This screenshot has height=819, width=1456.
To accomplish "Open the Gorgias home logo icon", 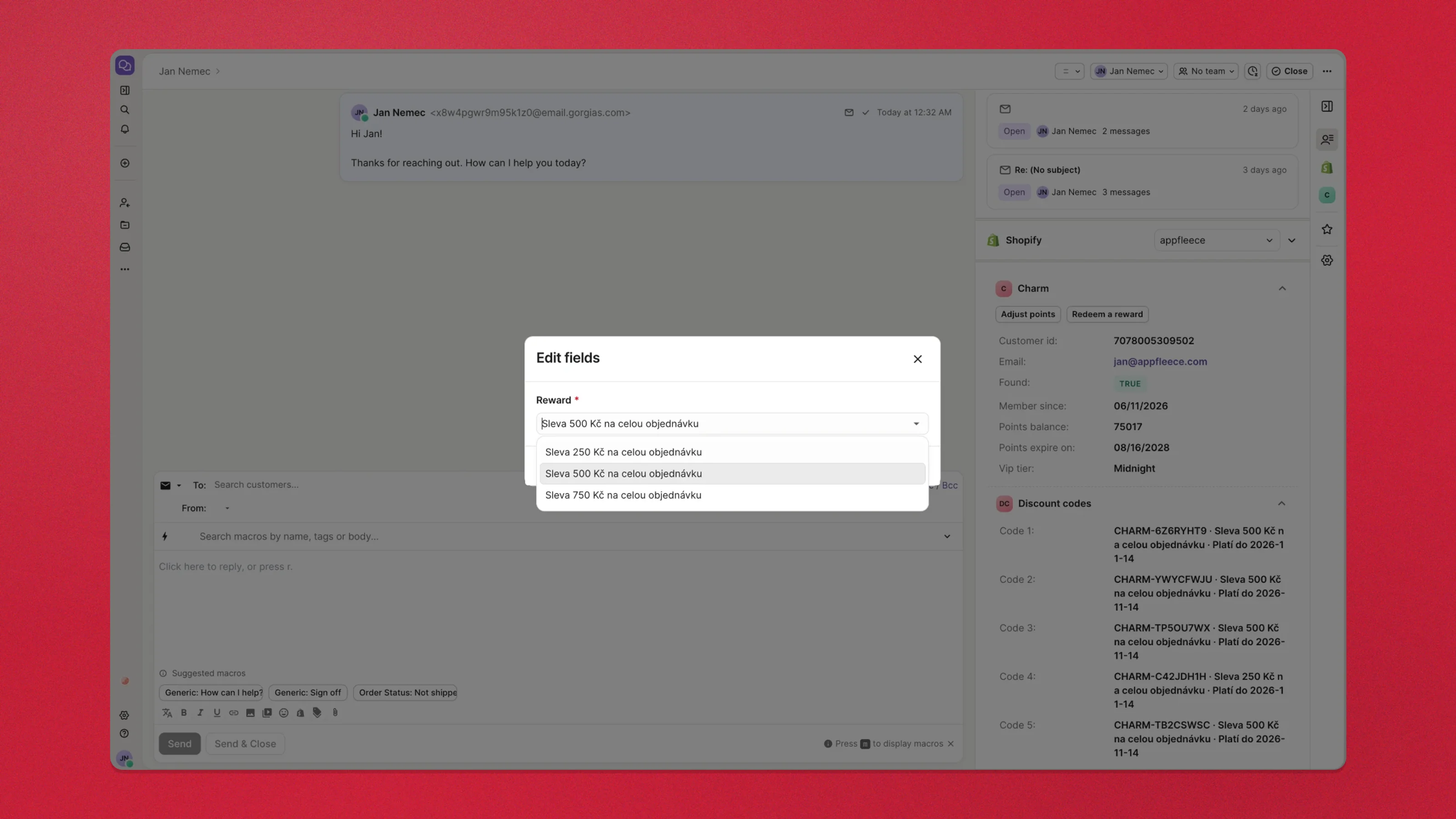I will pos(125,66).
